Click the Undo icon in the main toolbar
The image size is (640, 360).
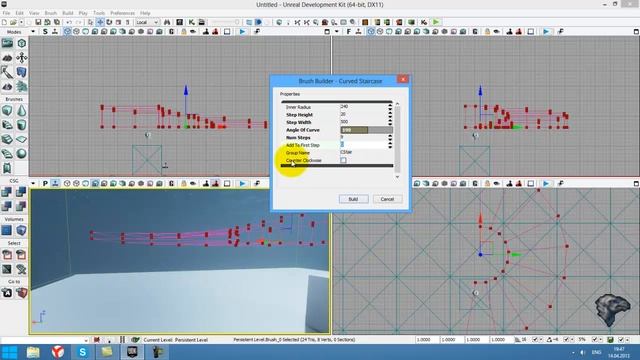tap(69, 22)
